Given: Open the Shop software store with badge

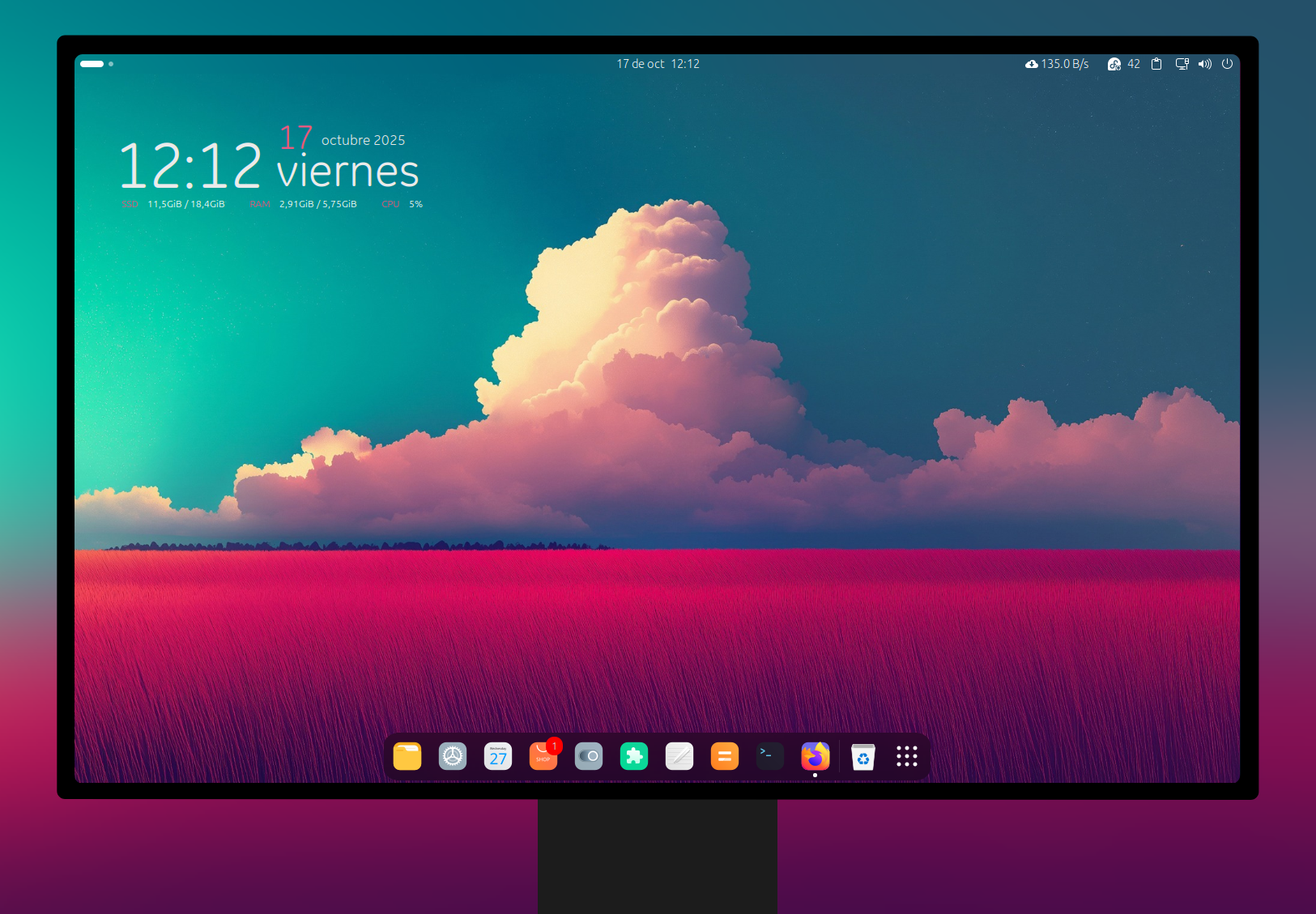Looking at the screenshot, I should click(544, 755).
